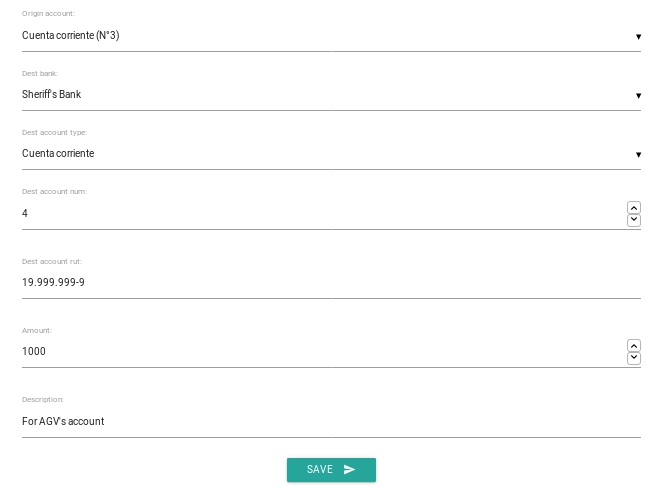Expand the Dest account type dropdown arrow
Image resolution: width=655 pixels, height=487 pixels.
[x=638, y=155]
